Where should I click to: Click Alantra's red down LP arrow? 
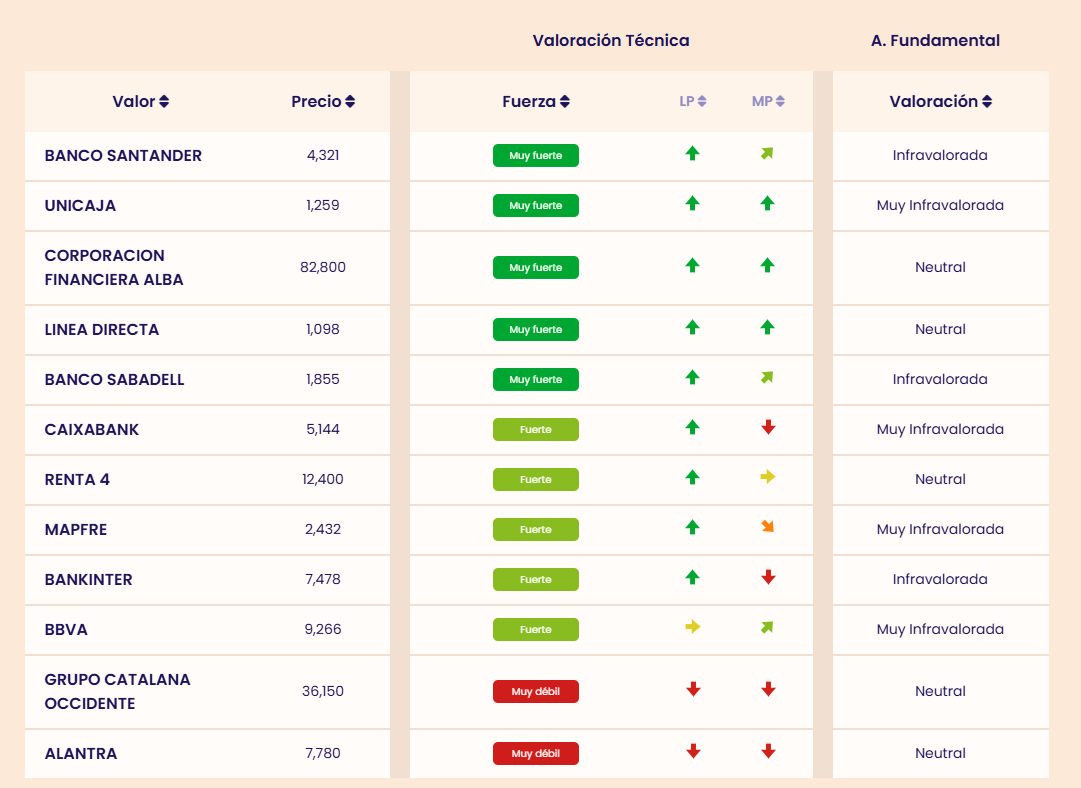pyautogui.click(x=692, y=752)
